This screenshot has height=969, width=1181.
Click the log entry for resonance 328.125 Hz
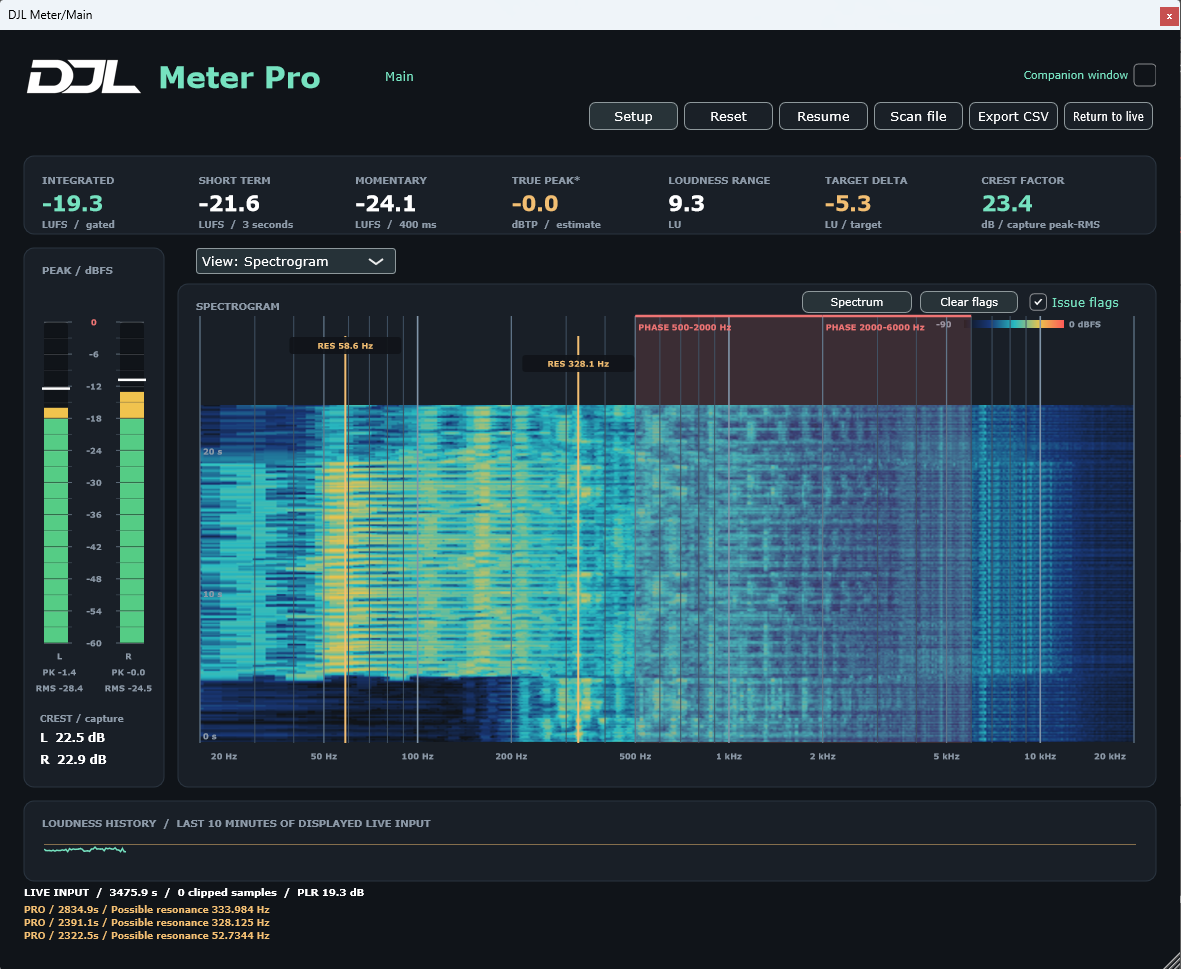pos(147,922)
